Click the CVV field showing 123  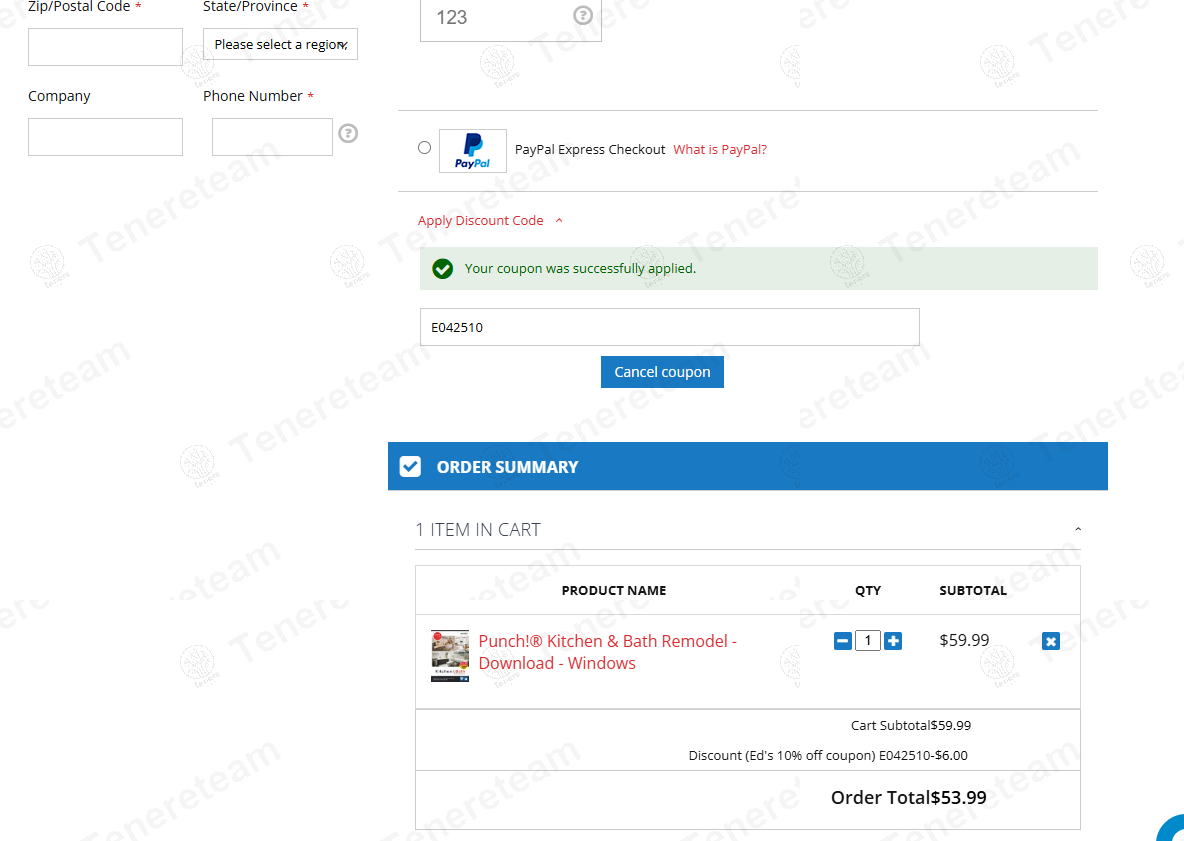495,18
